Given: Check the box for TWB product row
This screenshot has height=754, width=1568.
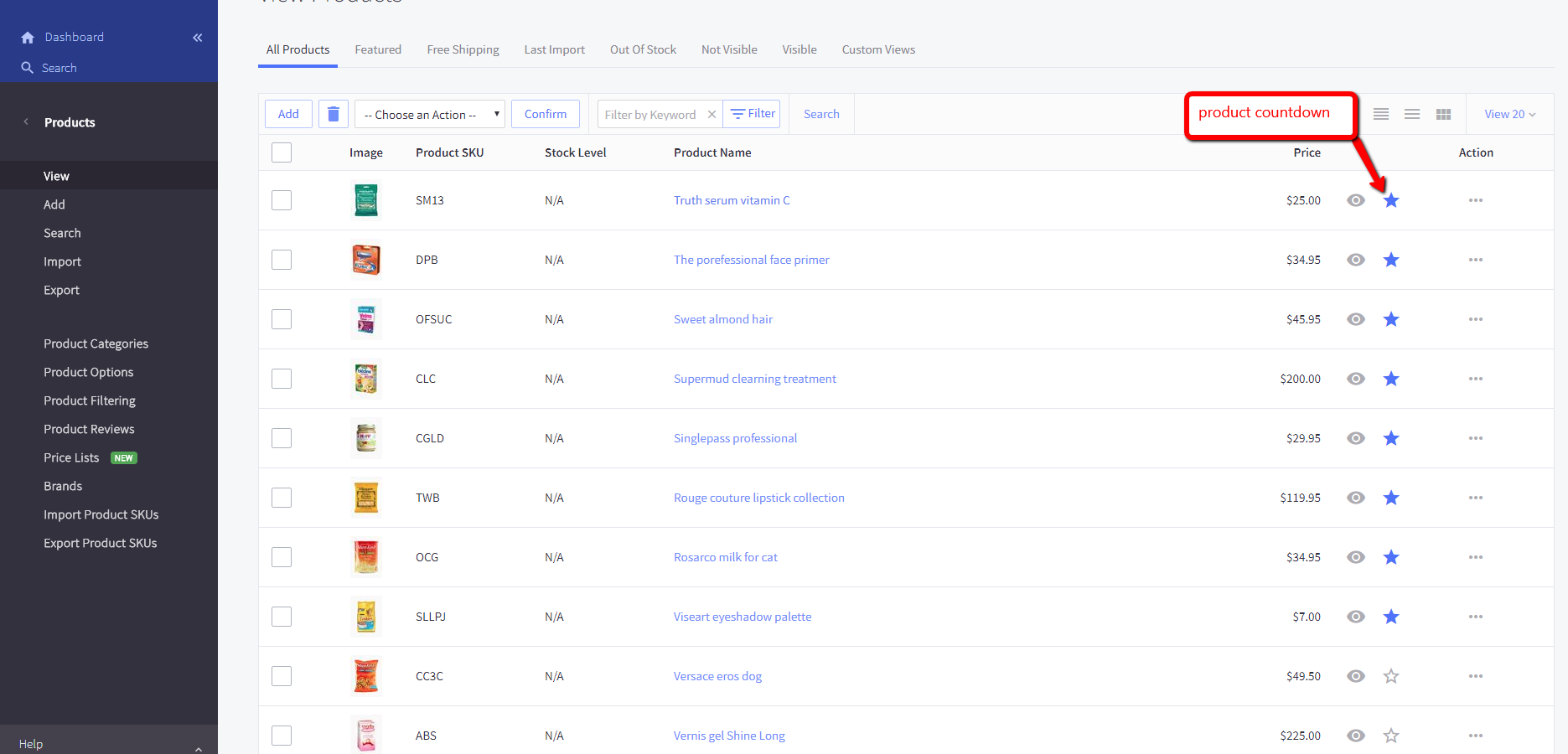Looking at the screenshot, I should [282, 498].
